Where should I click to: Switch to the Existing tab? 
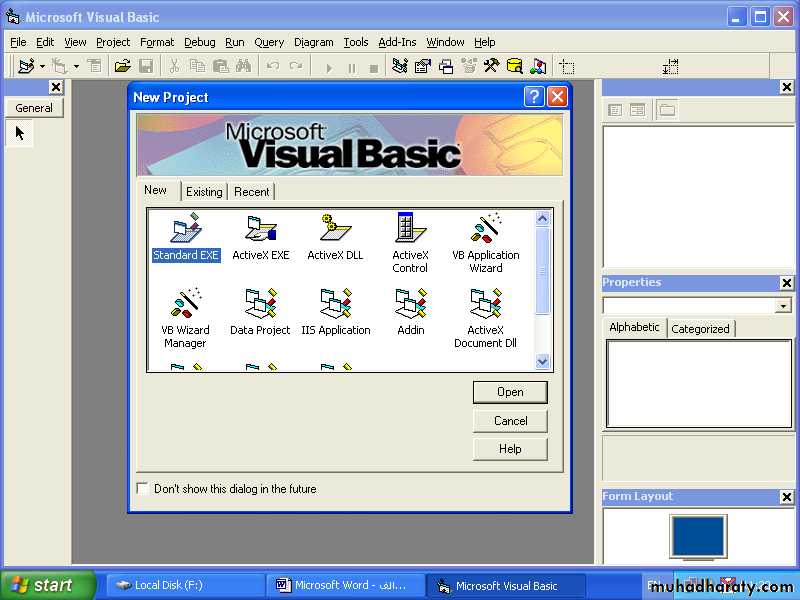(204, 192)
